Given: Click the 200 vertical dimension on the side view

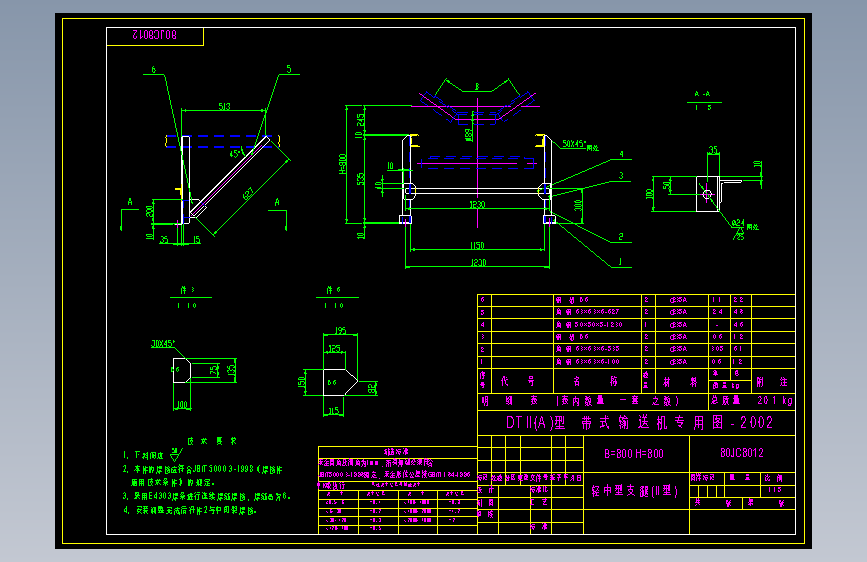Looking at the screenshot, I should click(x=149, y=211).
